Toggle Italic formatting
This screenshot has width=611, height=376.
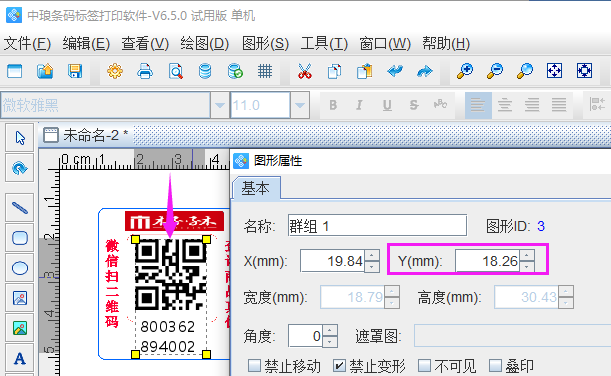coord(359,105)
